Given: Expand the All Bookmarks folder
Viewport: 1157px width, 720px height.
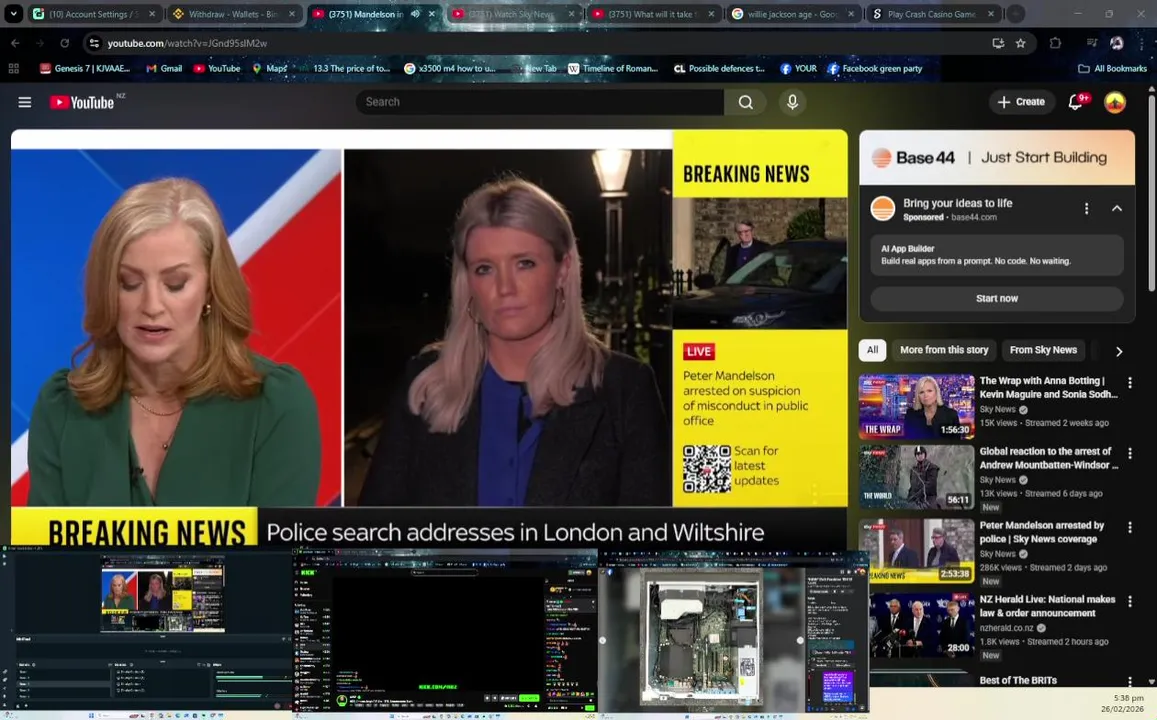Looking at the screenshot, I should (1113, 69).
